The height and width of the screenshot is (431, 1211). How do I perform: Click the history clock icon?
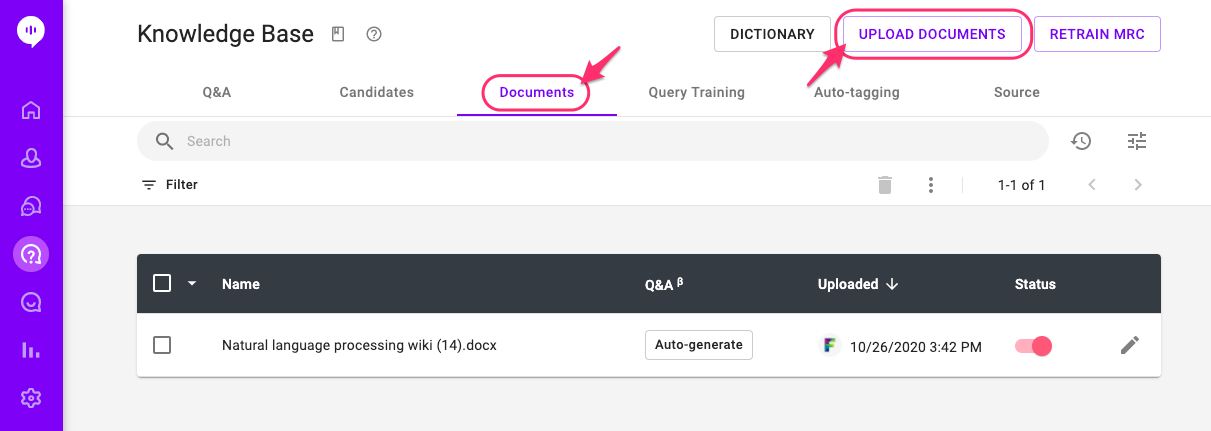(1081, 141)
